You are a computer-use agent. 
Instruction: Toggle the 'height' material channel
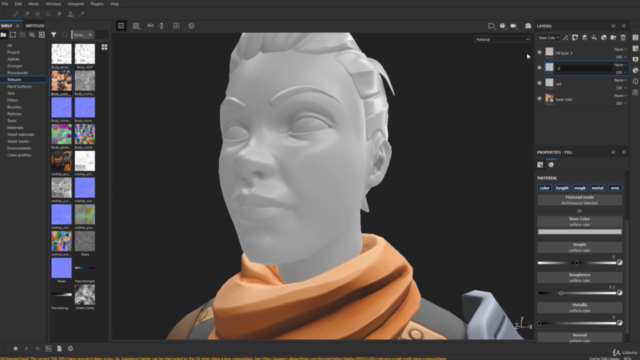(x=562, y=188)
